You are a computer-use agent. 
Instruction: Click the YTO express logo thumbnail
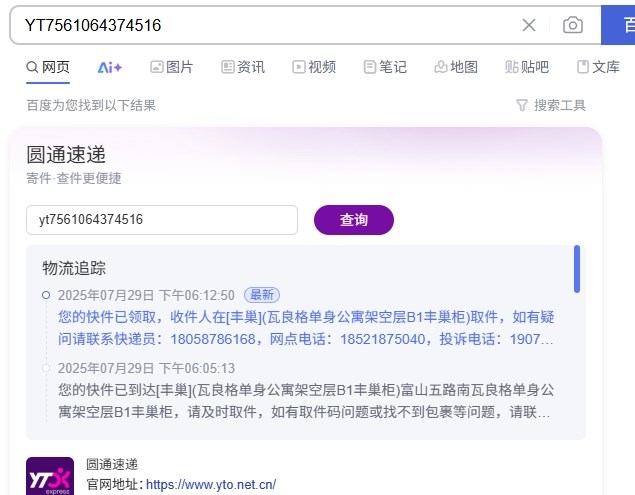50,476
